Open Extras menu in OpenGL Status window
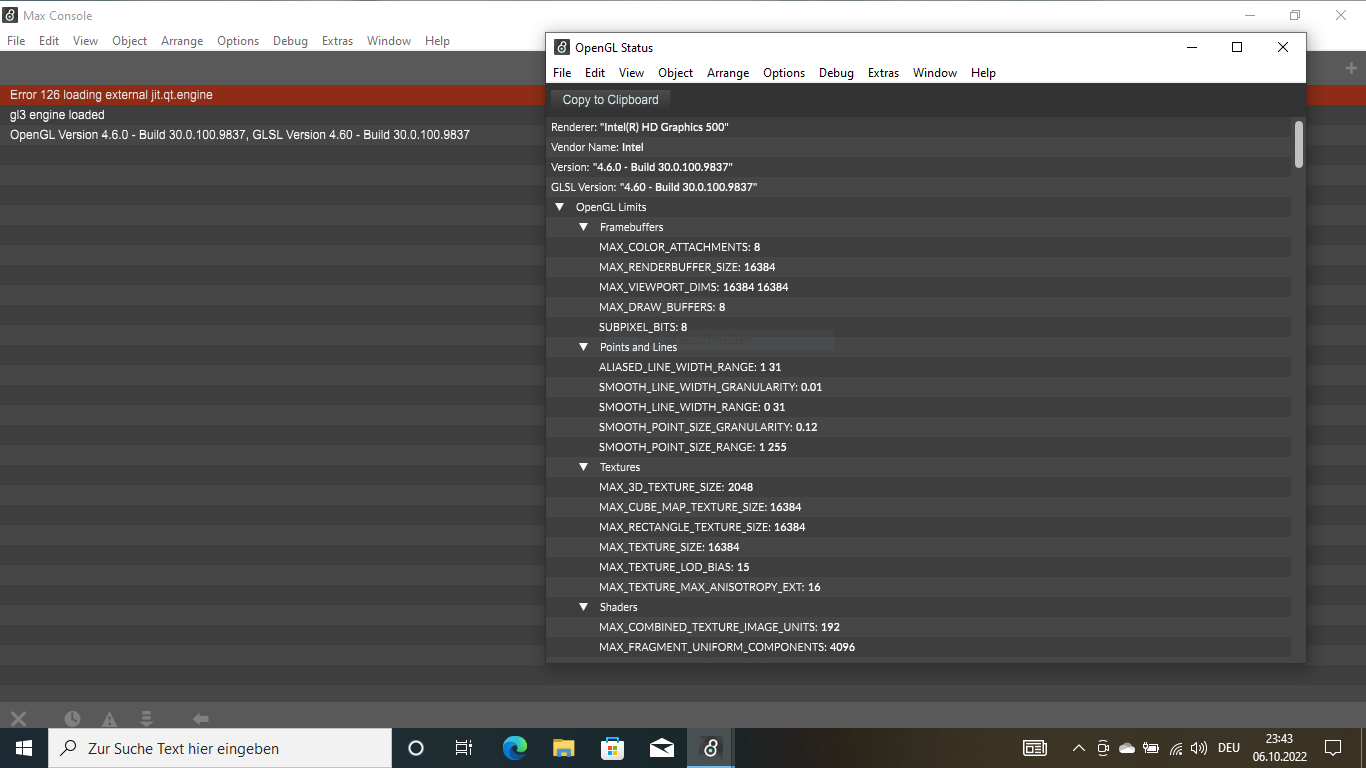This screenshot has height=768, width=1366. click(x=883, y=73)
